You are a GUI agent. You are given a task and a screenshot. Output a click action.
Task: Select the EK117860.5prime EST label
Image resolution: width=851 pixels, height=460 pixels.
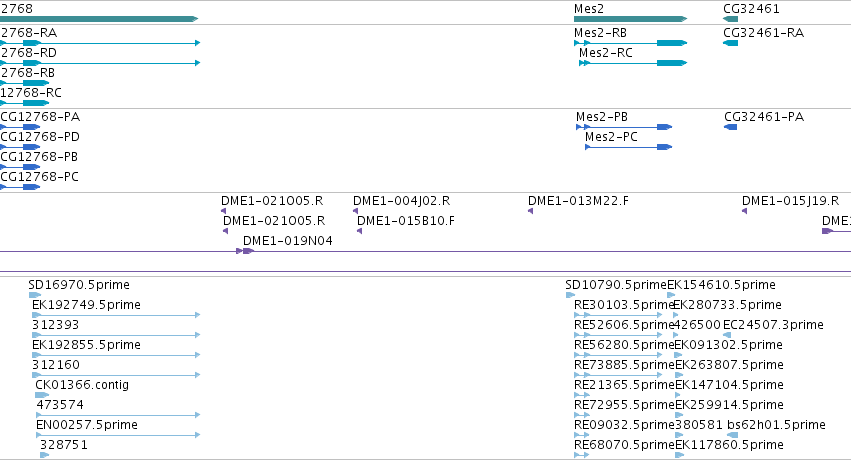729,445
